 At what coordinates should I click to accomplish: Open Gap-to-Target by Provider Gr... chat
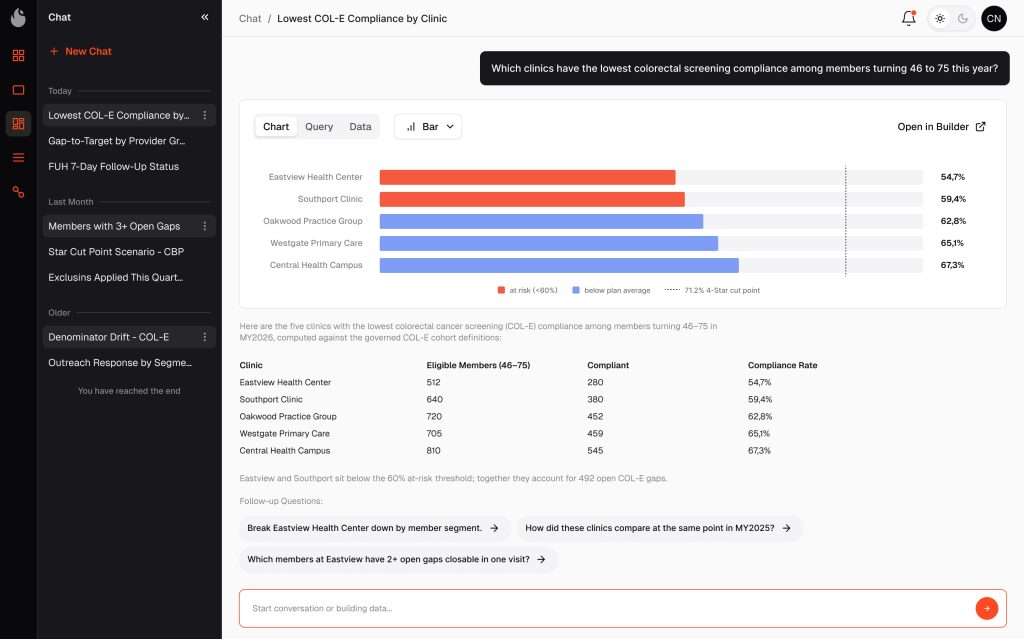[117, 140]
